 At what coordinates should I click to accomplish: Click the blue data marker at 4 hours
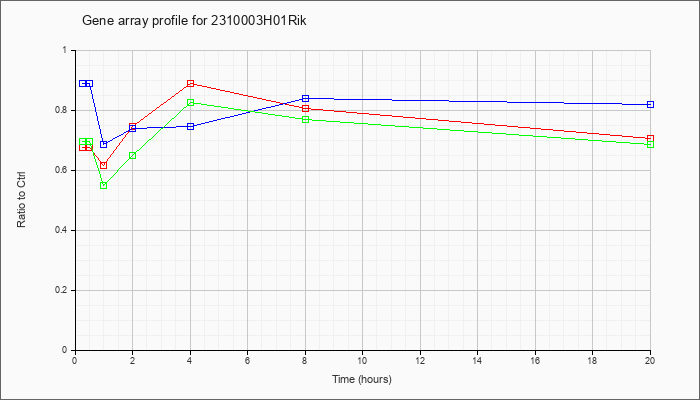coord(191,126)
